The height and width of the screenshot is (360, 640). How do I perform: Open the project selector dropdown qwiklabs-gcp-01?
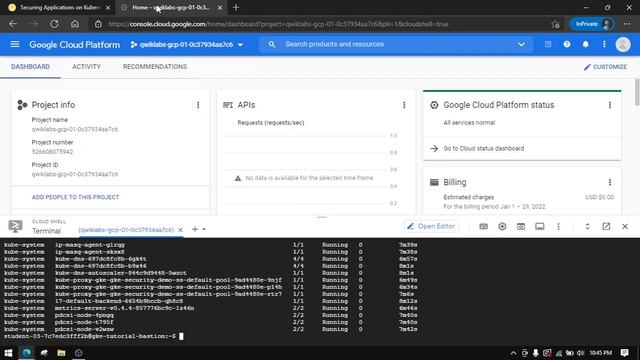[187, 44]
